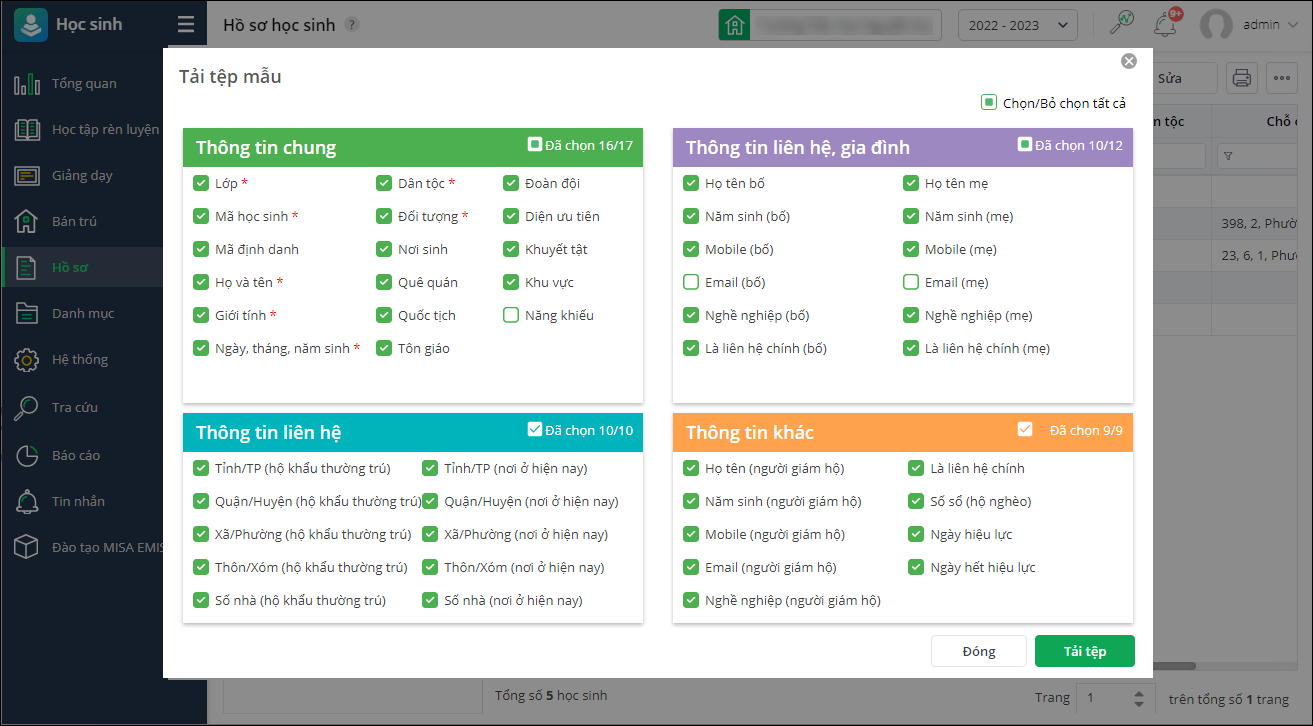Image resolution: width=1313 pixels, height=726 pixels.
Task: Enable the Năng khiếu checkbox
Action: pos(511,315)
